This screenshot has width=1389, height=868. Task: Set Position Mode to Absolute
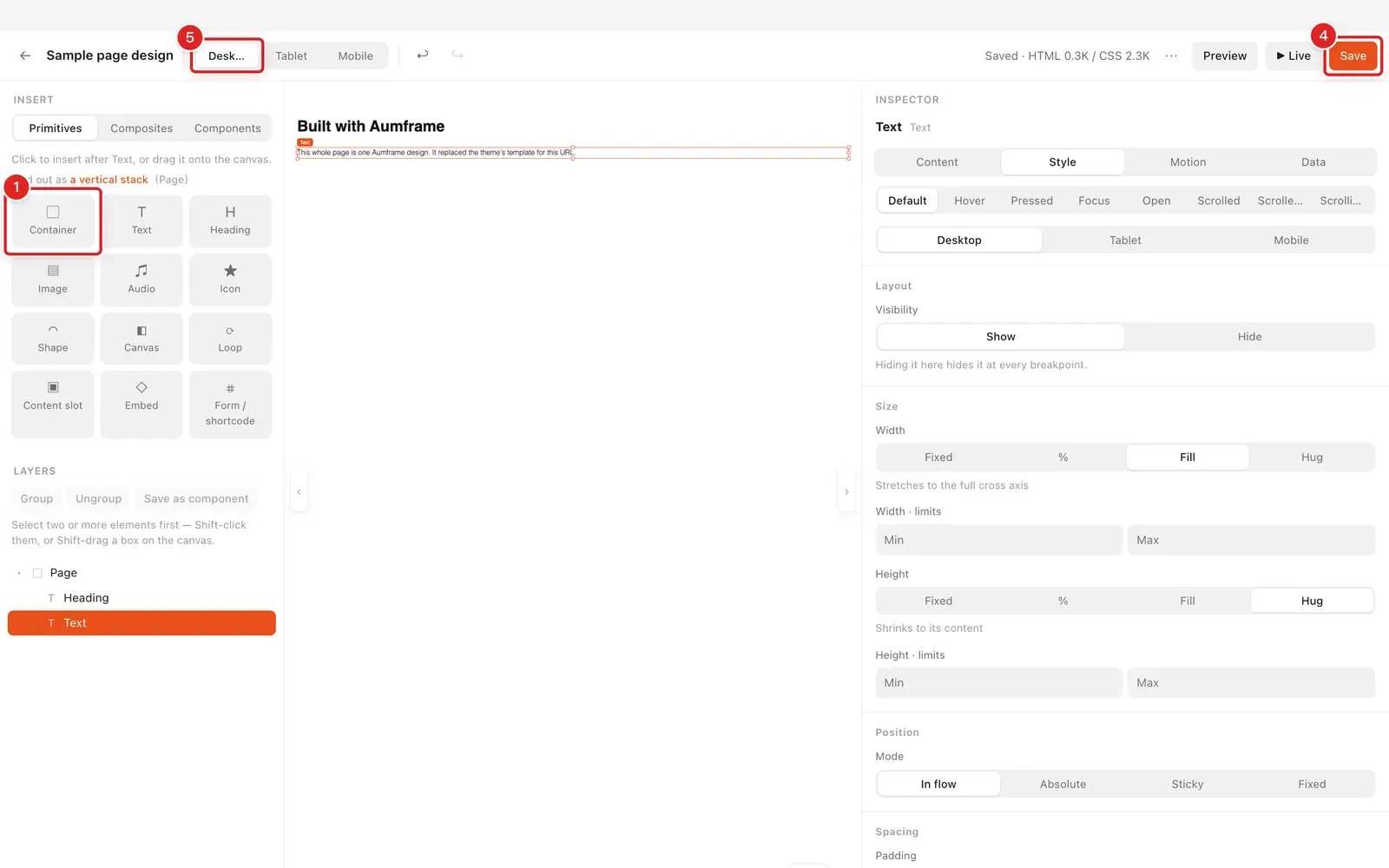pos(1063,784)
